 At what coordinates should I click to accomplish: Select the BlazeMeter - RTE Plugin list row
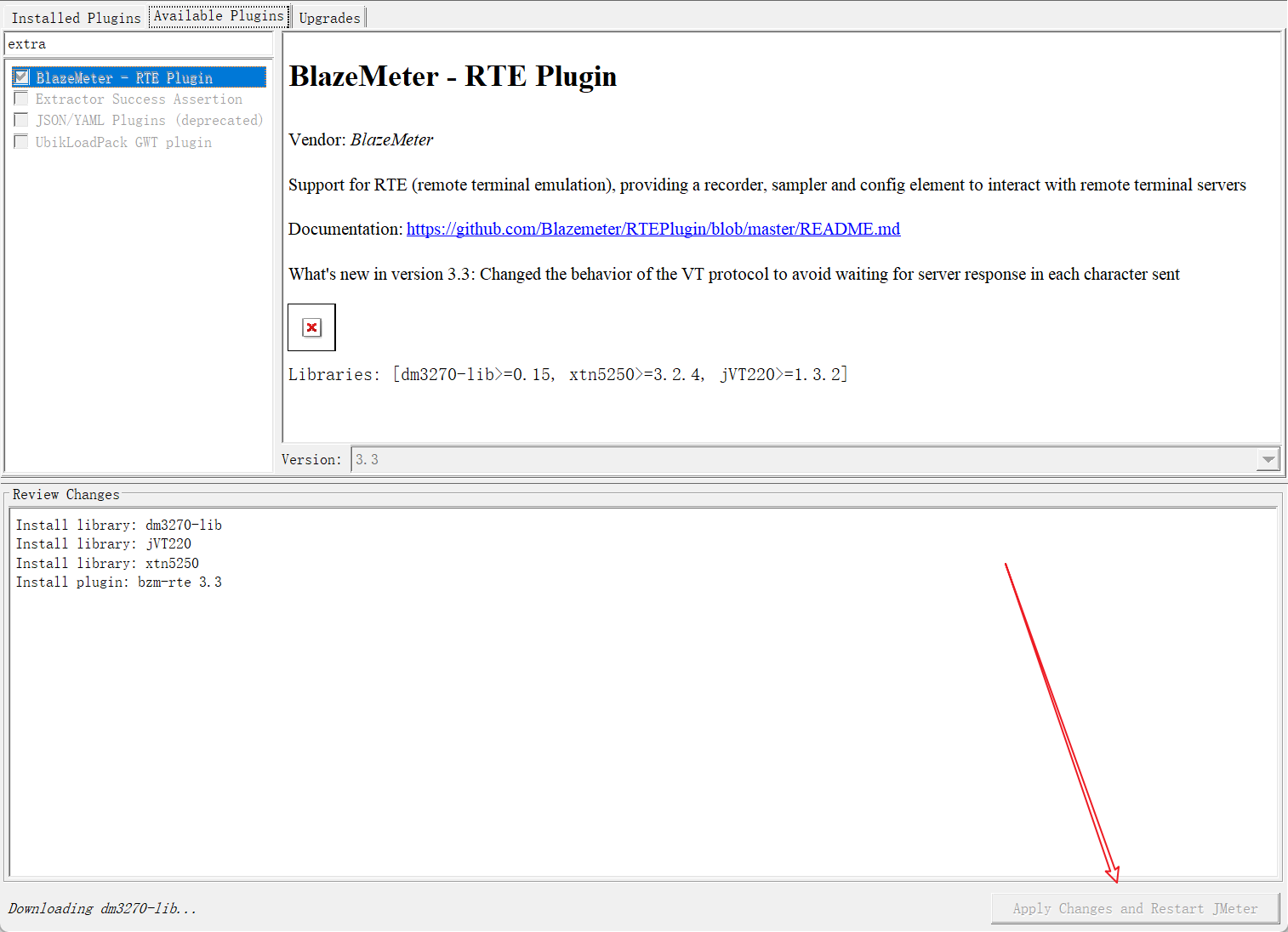(x=140, y=77)
